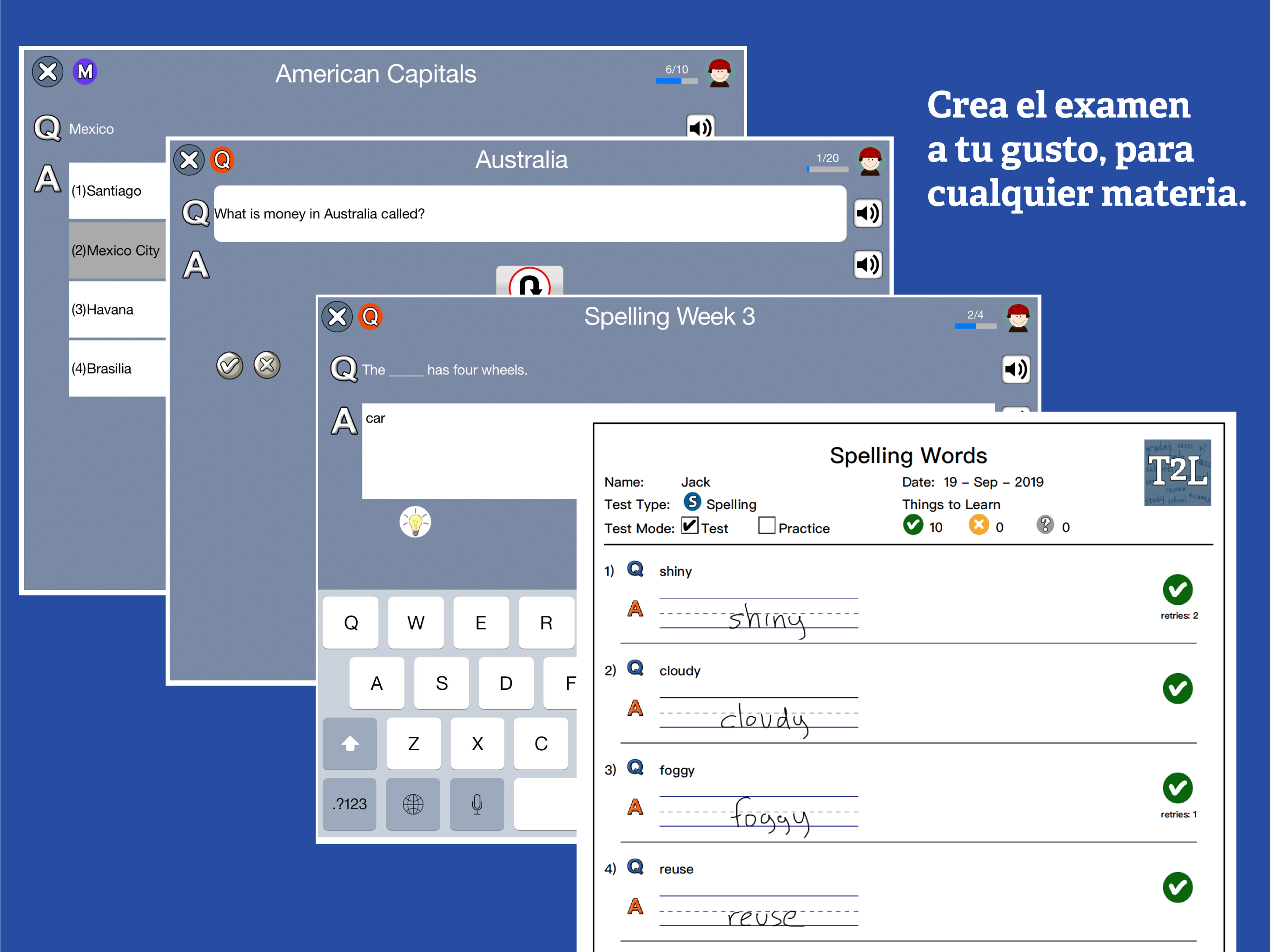The width and height of the screenshot is (1270, 952).
Task: Click the 6/10 progress bar
Action: click(676, 81)
